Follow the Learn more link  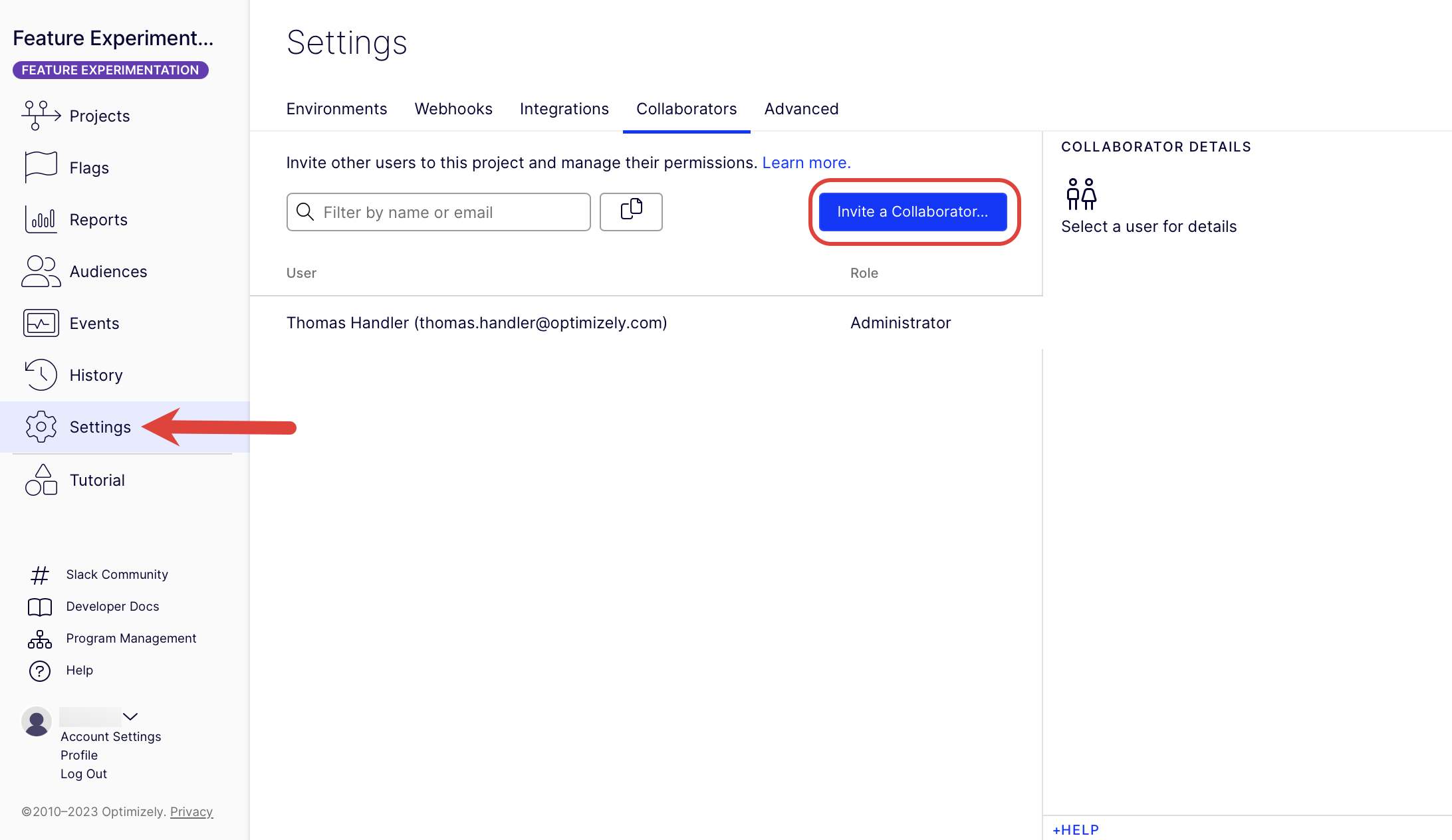pos(806,163)
